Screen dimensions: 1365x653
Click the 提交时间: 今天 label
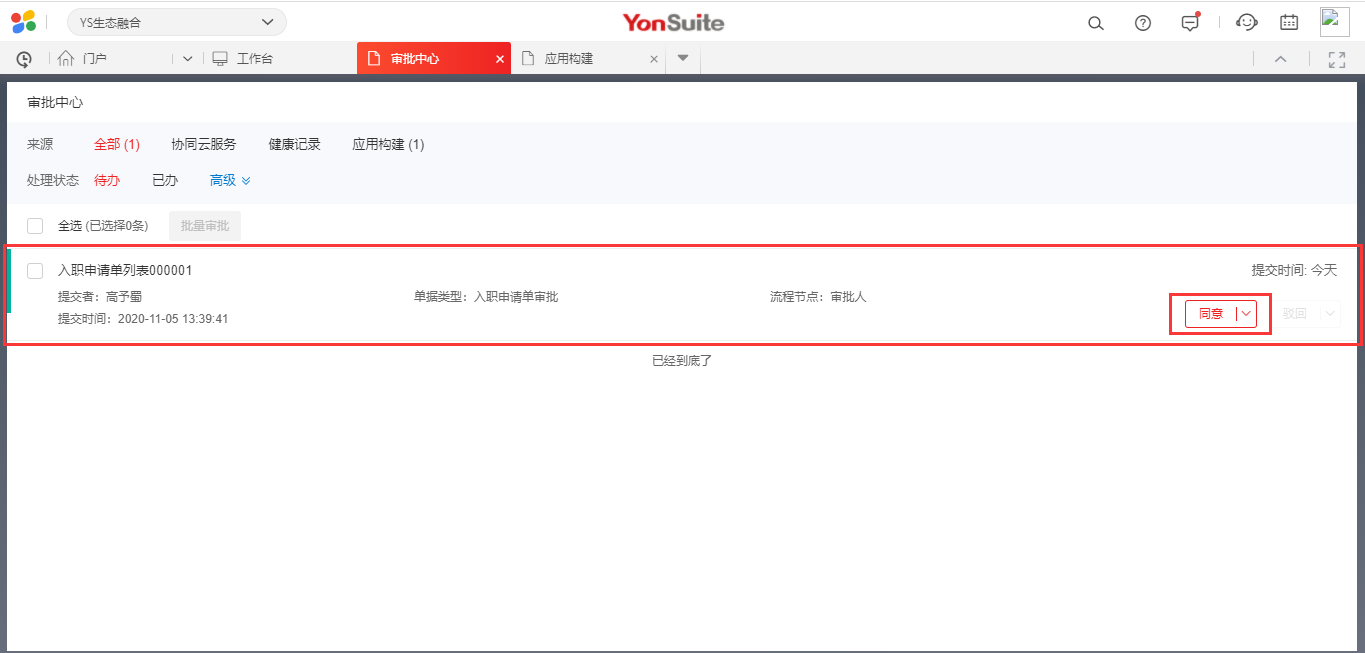1294,270
